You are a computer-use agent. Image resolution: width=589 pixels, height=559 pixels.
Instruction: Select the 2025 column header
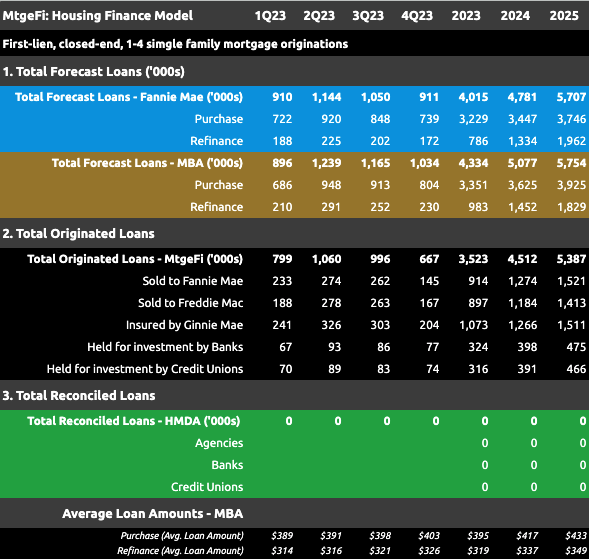pyautogui.click(x=564, y=15)
